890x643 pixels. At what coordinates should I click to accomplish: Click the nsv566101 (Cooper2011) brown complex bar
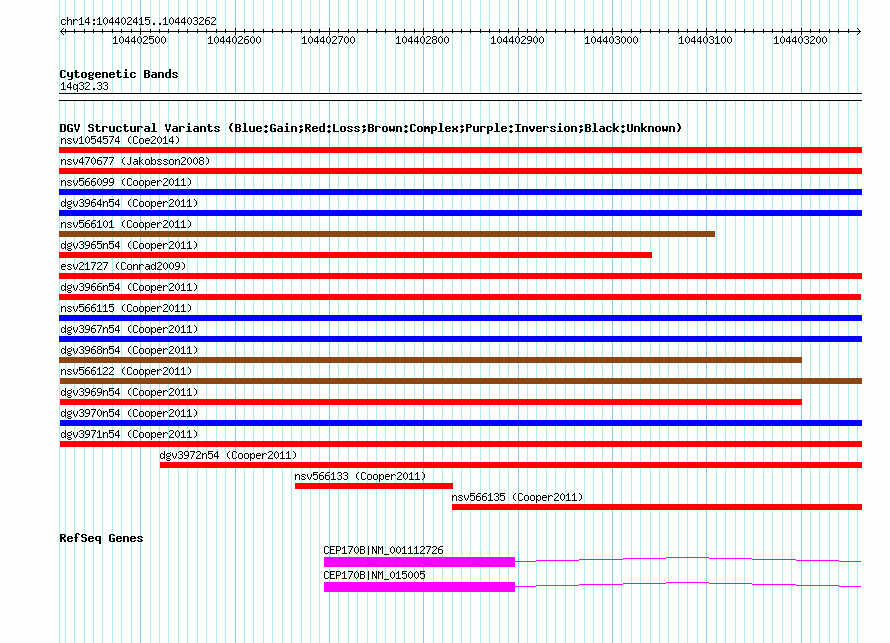pyautogui.click(x=387, y=234)
